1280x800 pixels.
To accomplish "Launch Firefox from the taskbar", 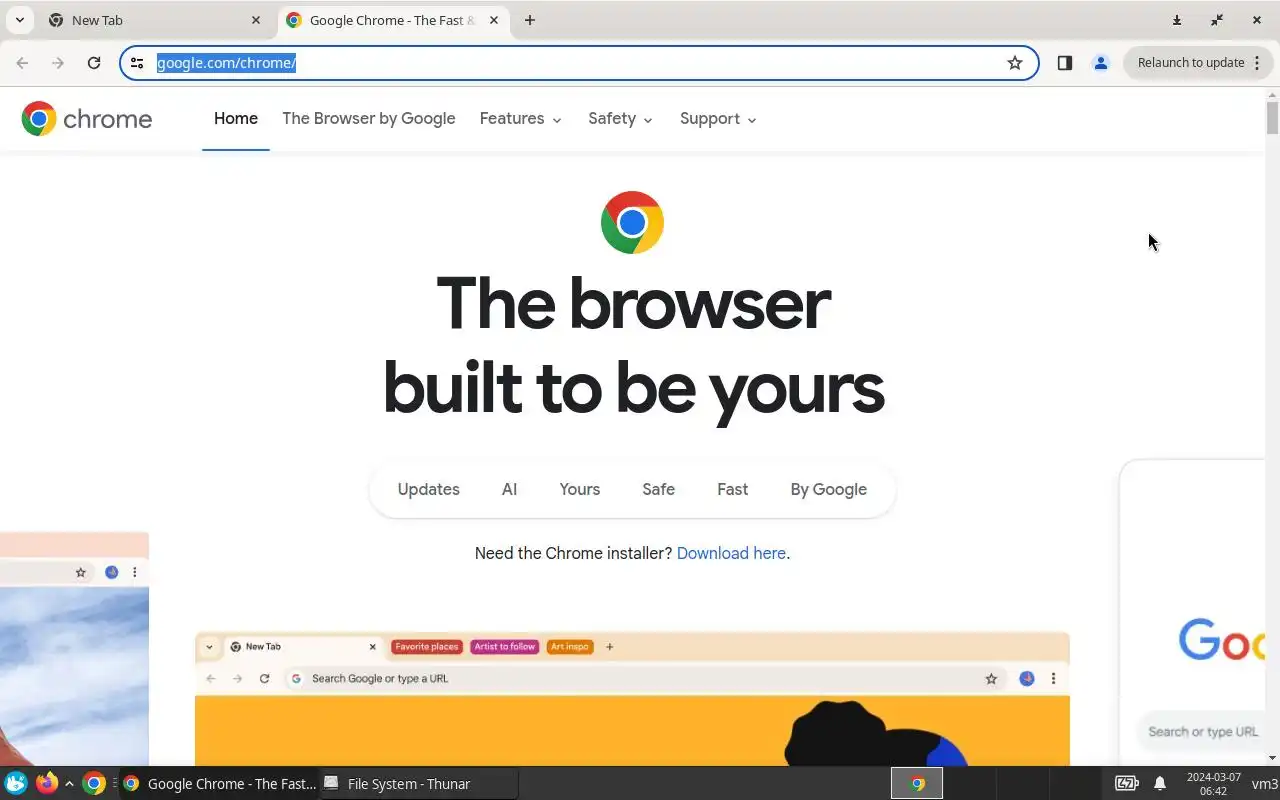I will pos(46,783).
